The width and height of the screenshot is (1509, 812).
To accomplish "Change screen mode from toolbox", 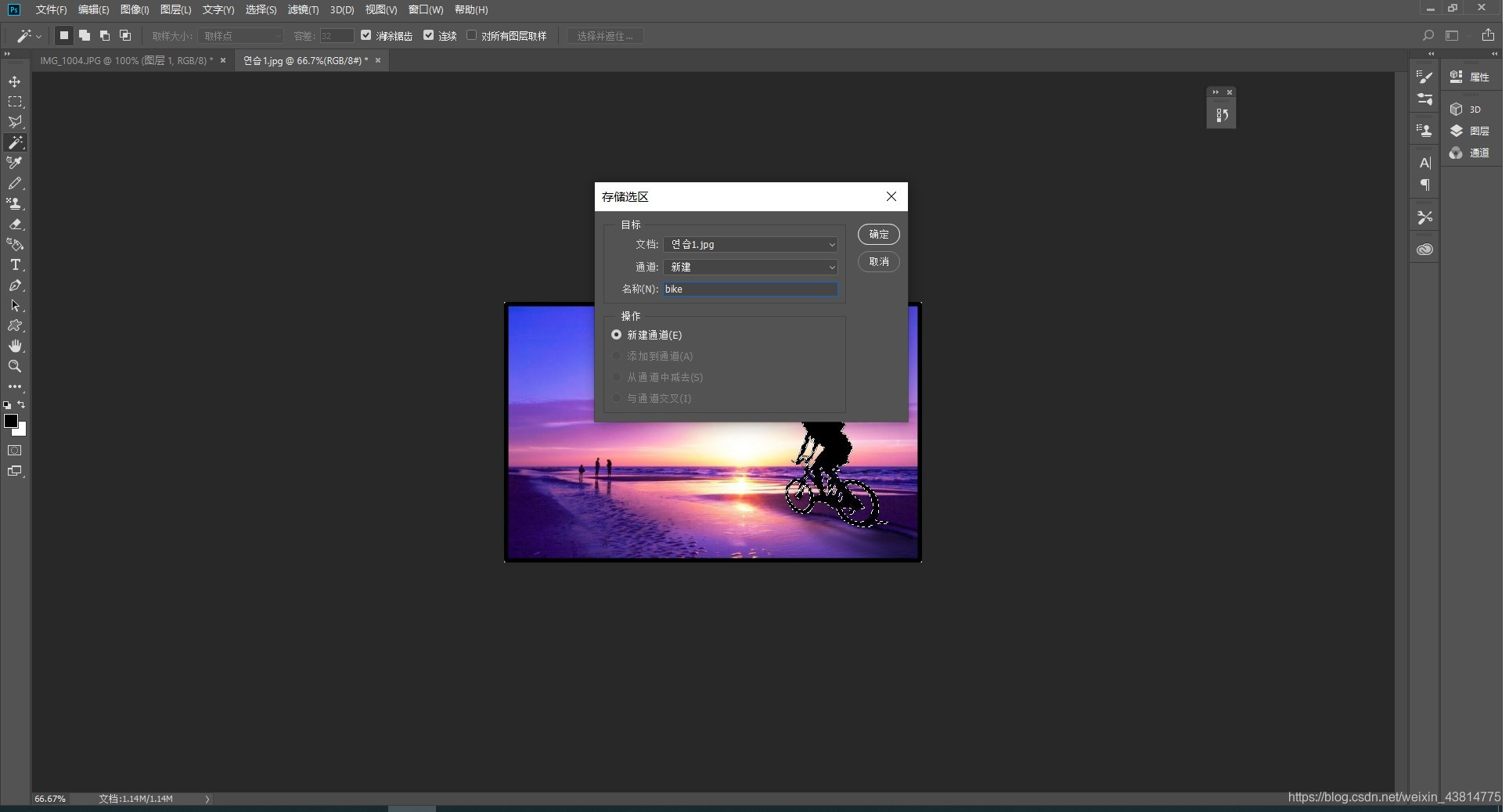I will (15, 471).
